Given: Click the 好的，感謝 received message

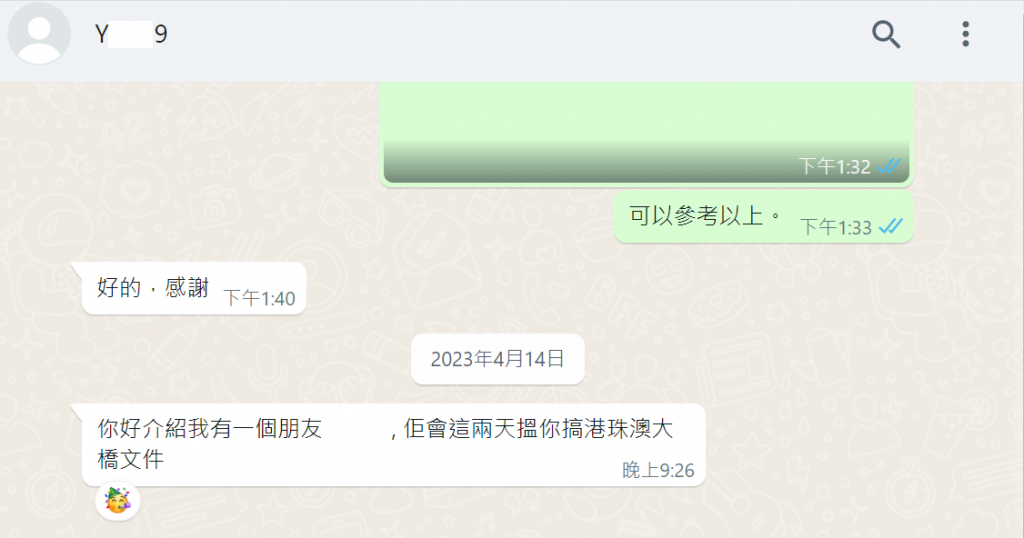Looking at the screenshot, I should tap(194, 289).
